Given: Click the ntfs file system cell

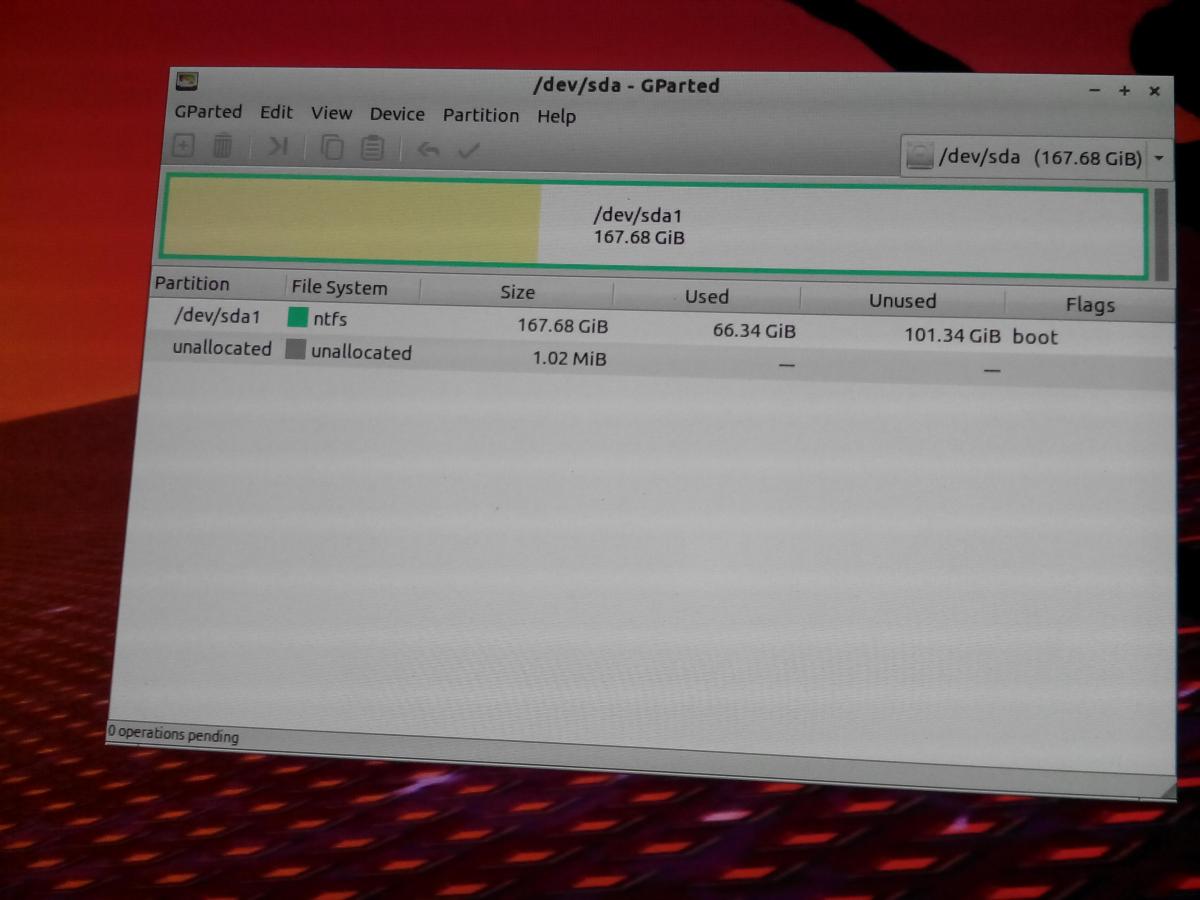Looking at the screenshot, I should 330,320.
